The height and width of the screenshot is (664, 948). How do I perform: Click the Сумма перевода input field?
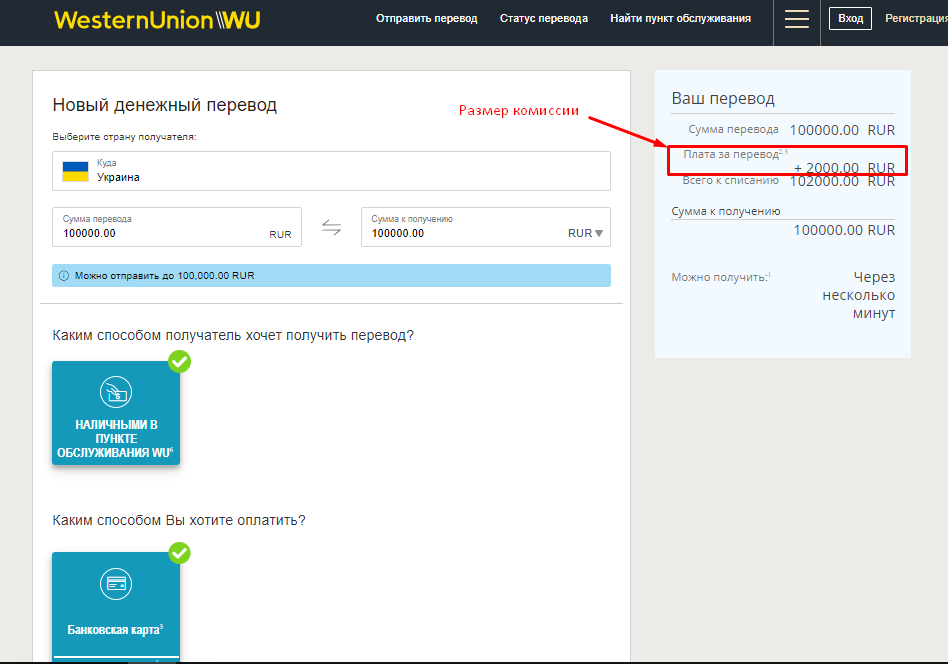(x=177, y=227)
